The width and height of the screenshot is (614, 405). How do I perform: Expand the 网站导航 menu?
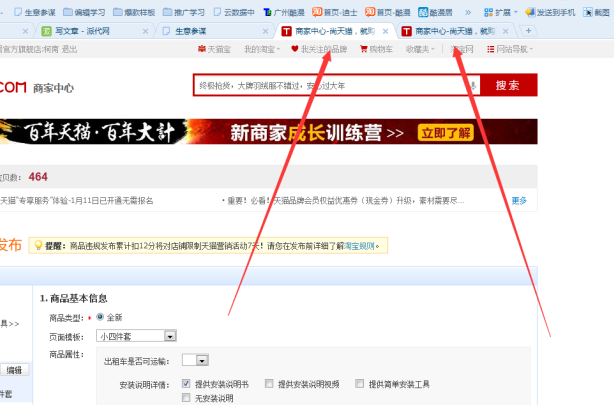[510, 49]
